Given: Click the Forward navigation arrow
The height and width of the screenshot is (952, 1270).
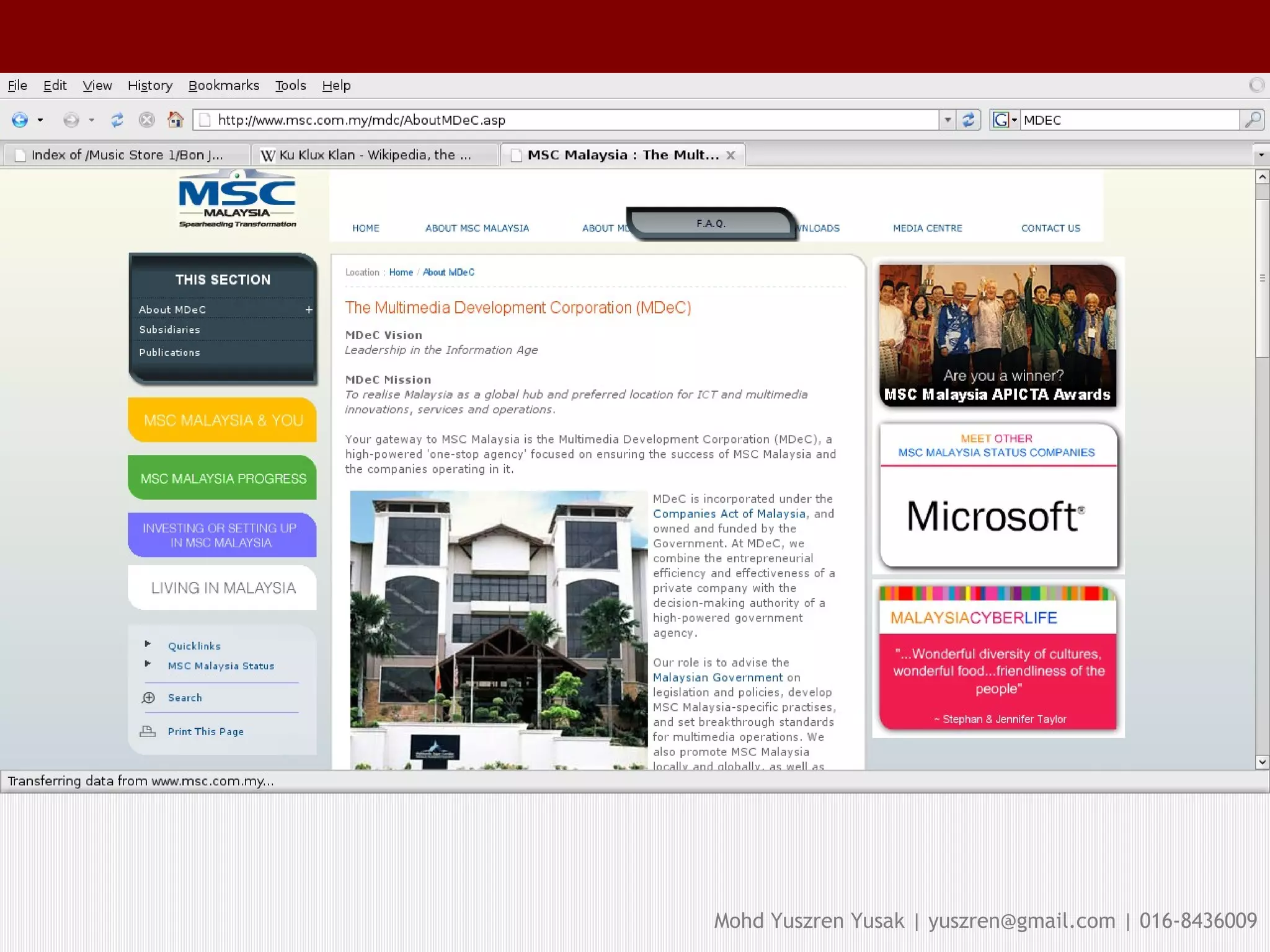Looking at the screenshot, I should pyautogui.click(x=71, y=120).
